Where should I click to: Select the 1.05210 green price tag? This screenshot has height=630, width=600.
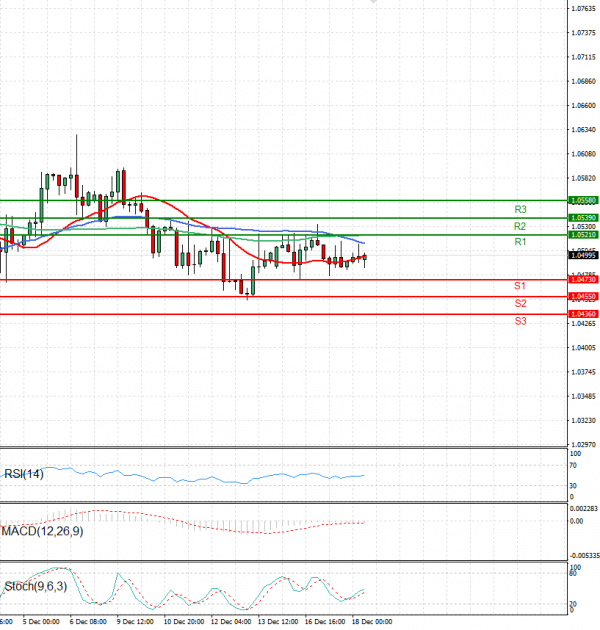click(x=583, y=234)
